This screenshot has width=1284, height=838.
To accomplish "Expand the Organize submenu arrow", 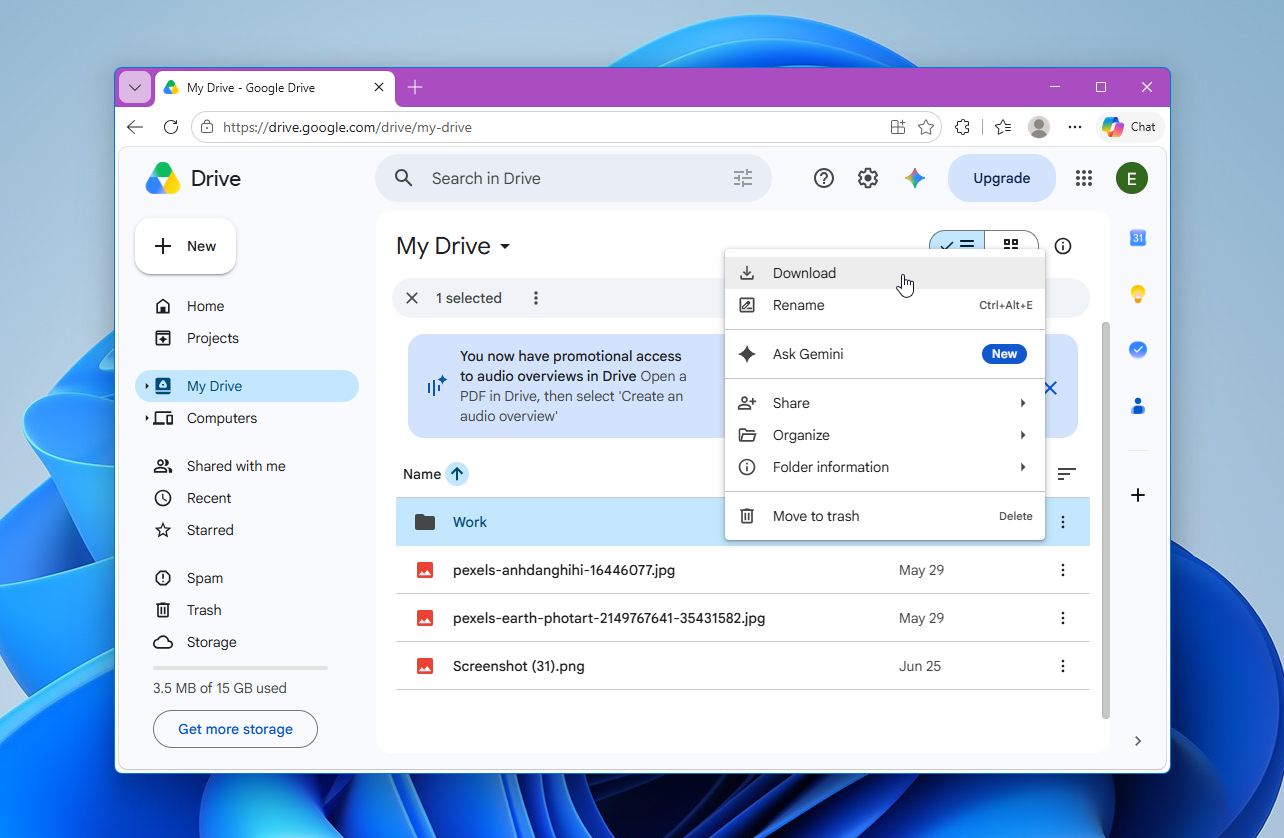I will pos(1023,435).
